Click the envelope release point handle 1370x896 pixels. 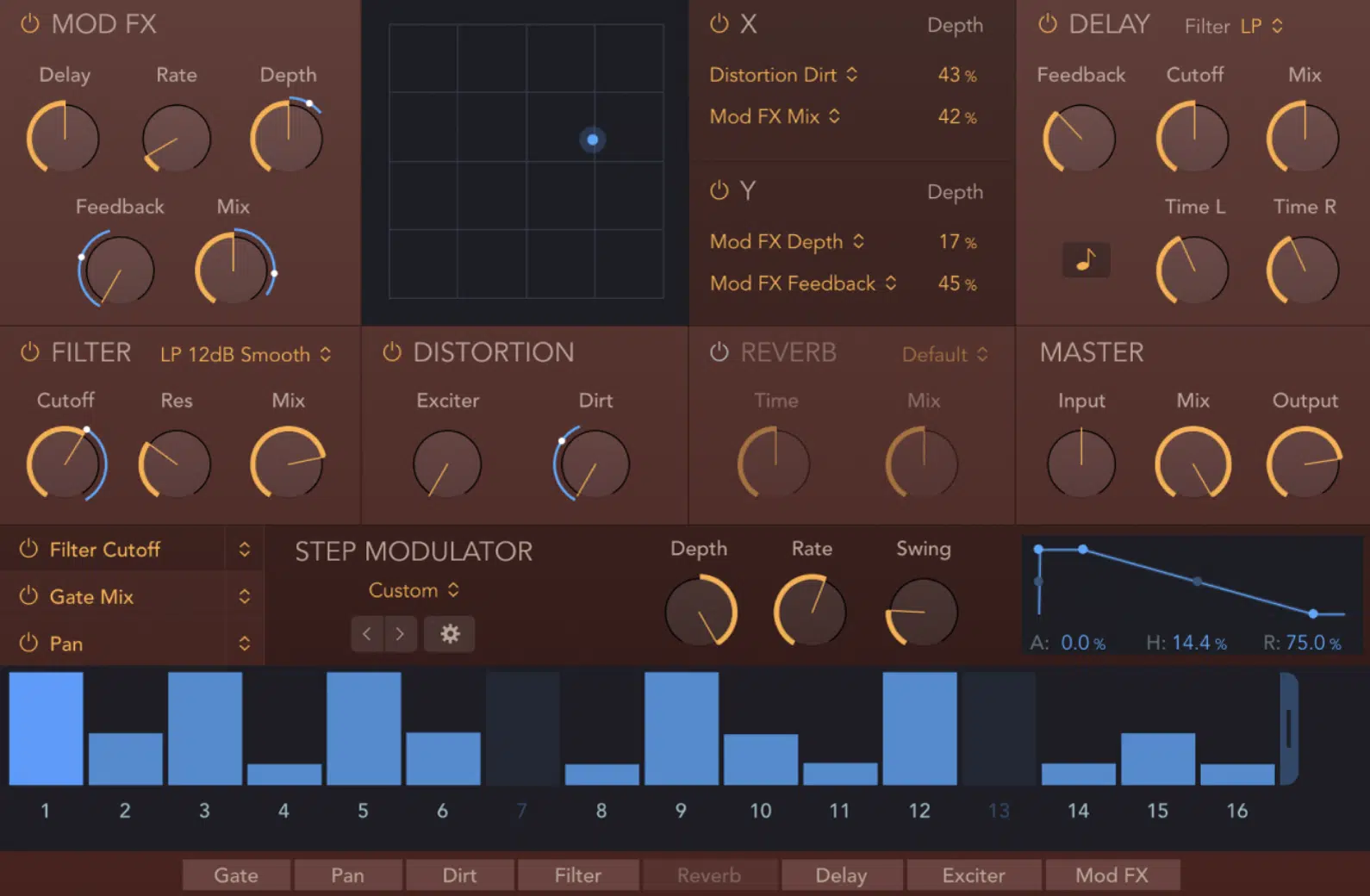coord(1313,613)
